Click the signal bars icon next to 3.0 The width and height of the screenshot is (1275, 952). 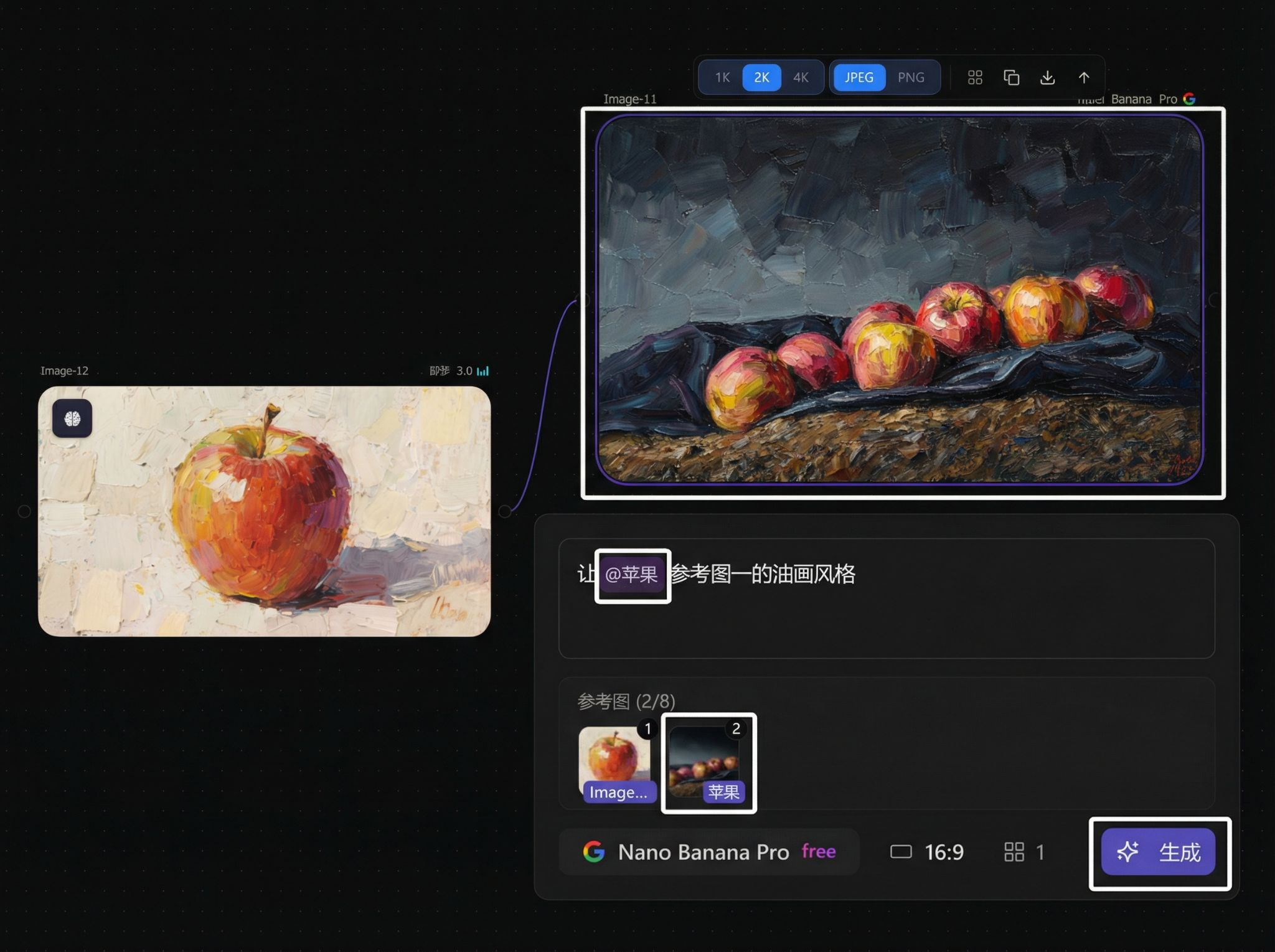click(482, 370)
